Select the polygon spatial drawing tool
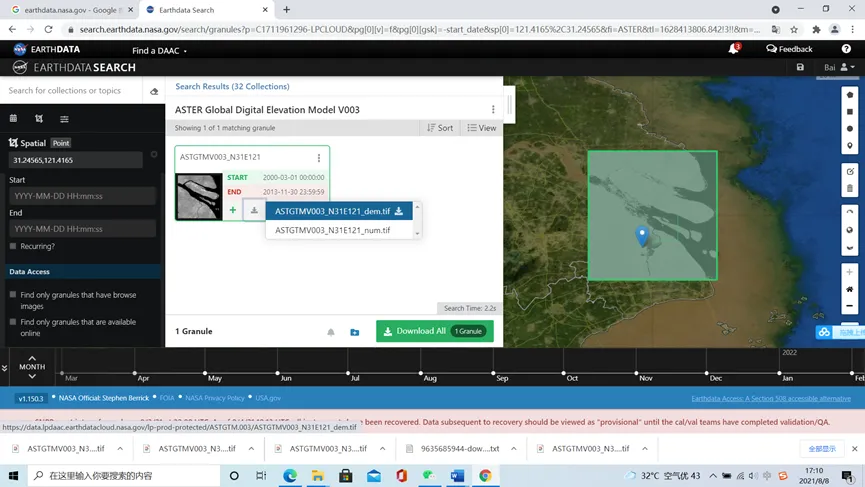Screen dimensions: 865x487 click(850, 95)
